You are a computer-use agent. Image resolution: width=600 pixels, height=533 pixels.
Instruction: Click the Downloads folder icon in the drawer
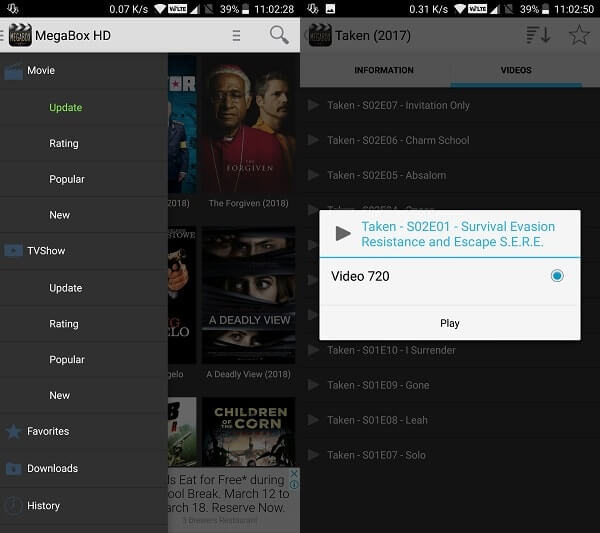13,468
